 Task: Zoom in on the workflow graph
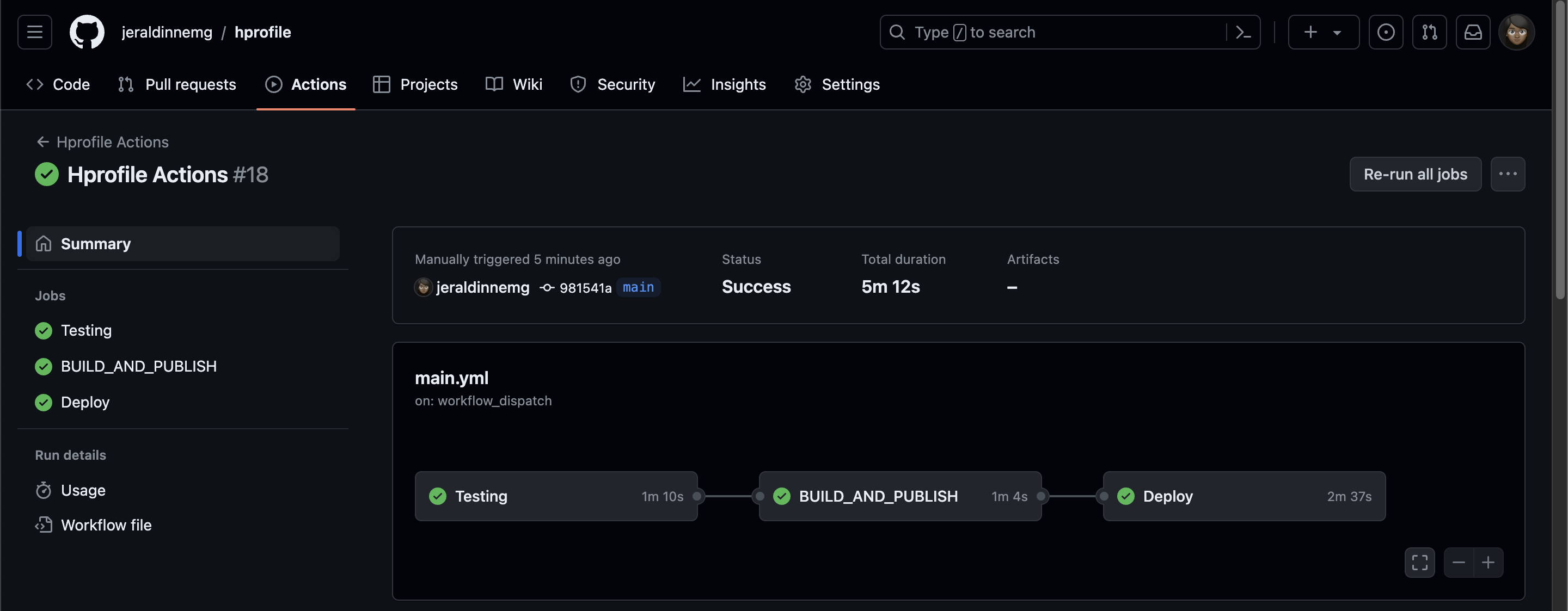[1487, 563]
